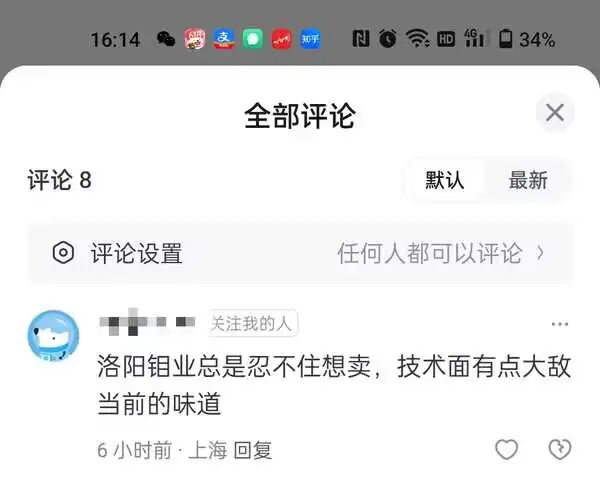Viewport: 600px width, 481px height.
Task: Dislike comment with broken heart icon
Action: click(x=560, y=449)
